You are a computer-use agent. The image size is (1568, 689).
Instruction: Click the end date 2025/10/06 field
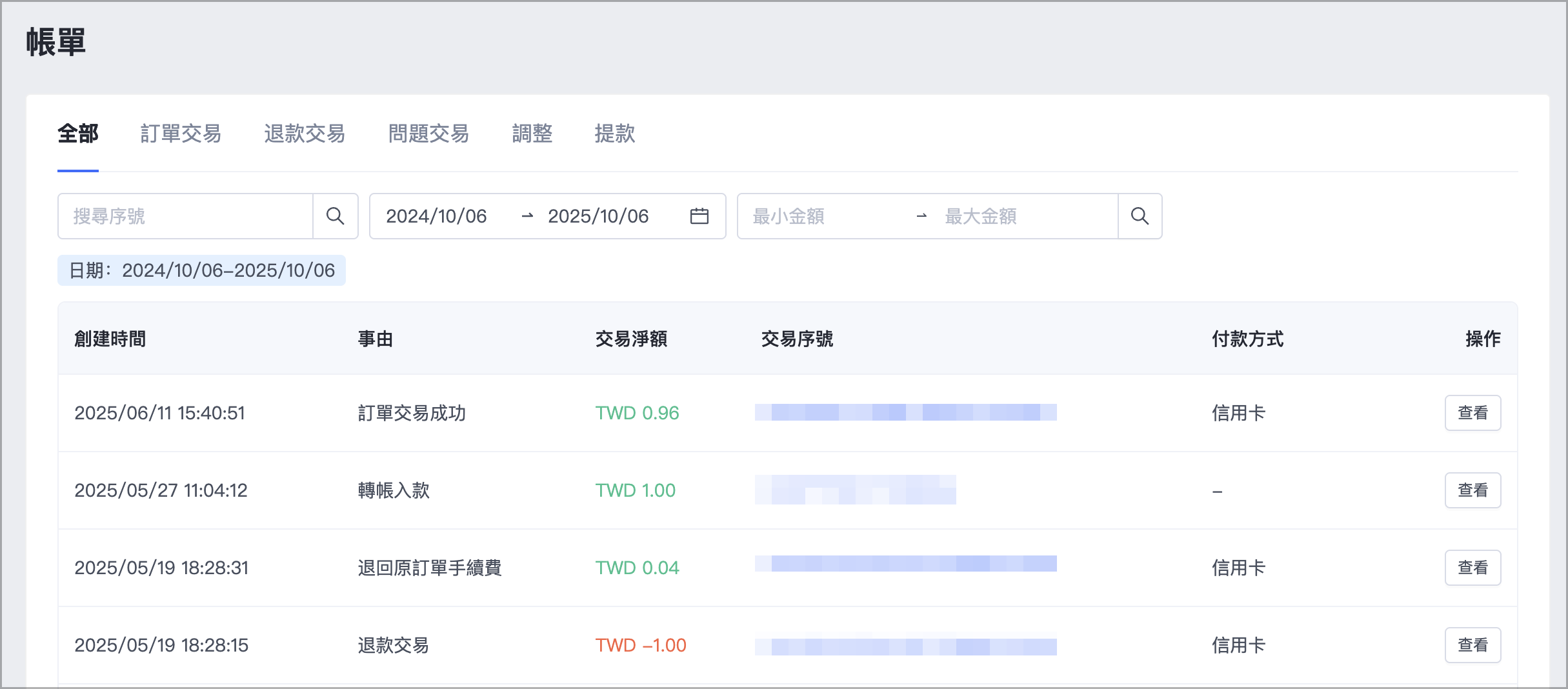coord(598,216)
